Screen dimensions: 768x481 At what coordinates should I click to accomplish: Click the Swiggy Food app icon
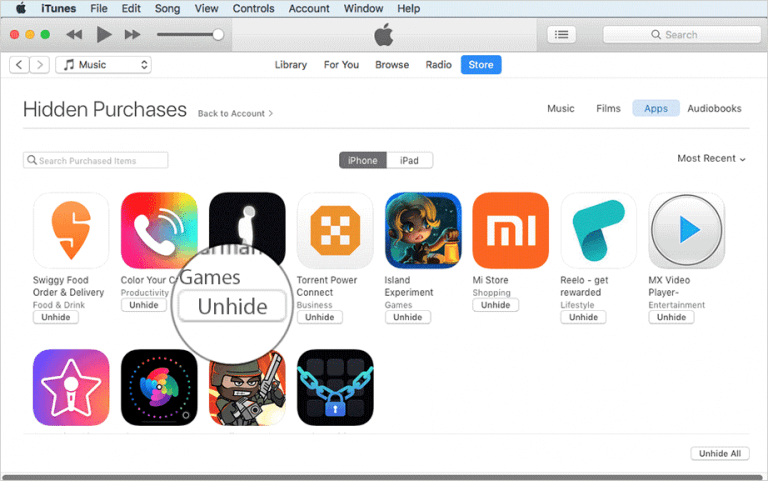pyautogui.click(x=71, y=230)
